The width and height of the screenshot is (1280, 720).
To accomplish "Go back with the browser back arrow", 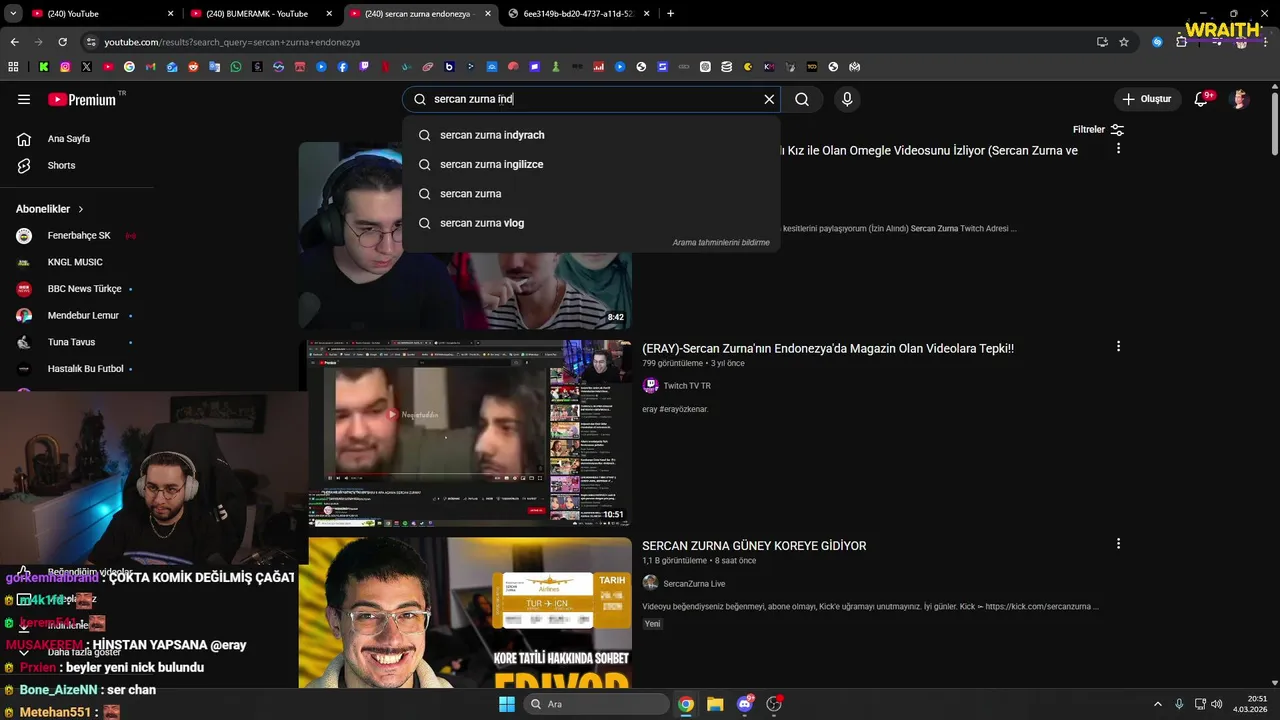I will (14, 42).
